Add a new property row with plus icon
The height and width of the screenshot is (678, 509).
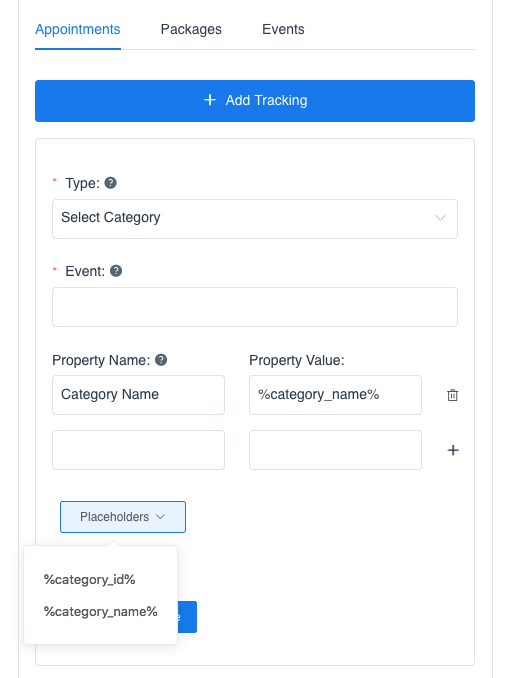click(453, 450)
